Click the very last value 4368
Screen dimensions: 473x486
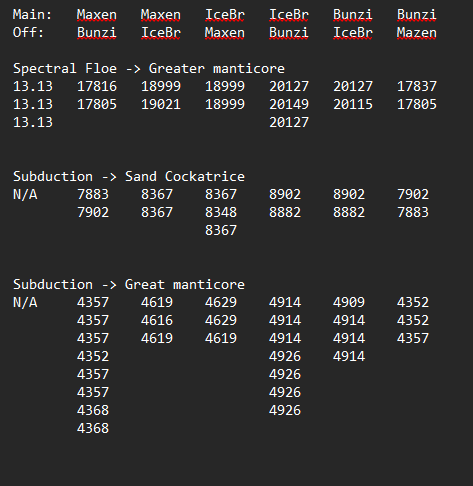coord(93,429)
